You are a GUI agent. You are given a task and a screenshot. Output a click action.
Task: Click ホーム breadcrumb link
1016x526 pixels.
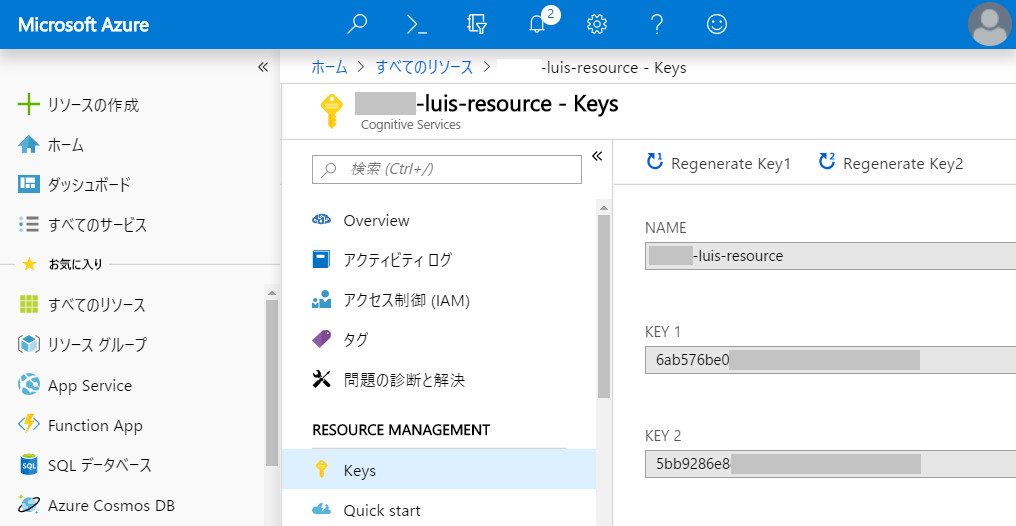pyautogui.click(x=329, y=67)
